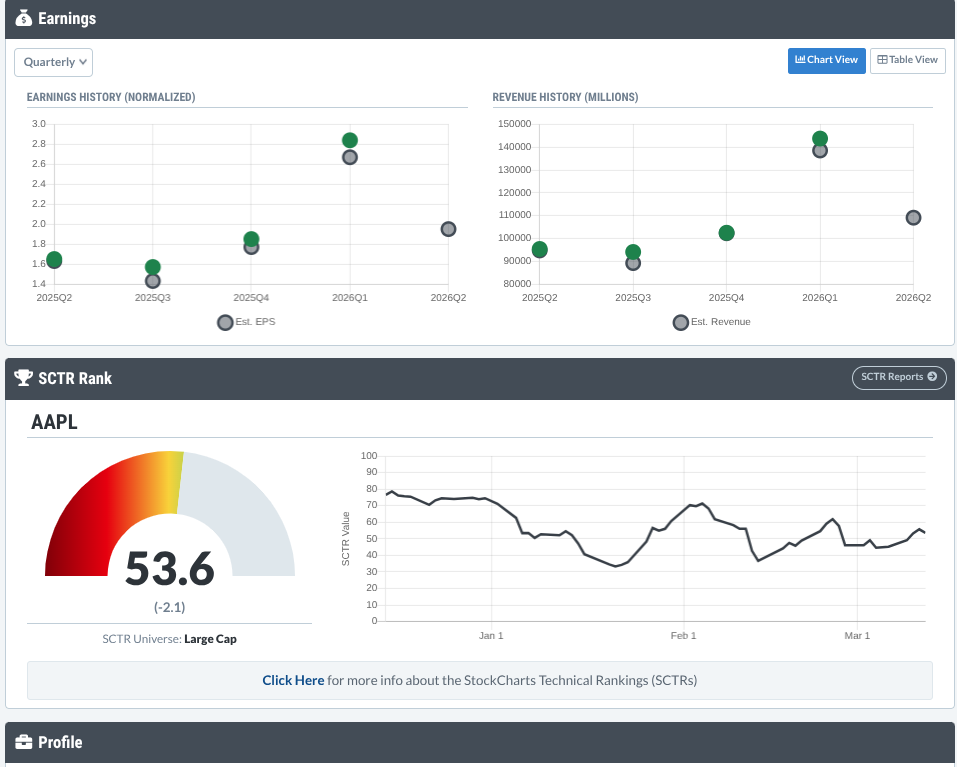Click the (-2.1) SCTR change value
This screenshot has width=957, height=767.
170,607
